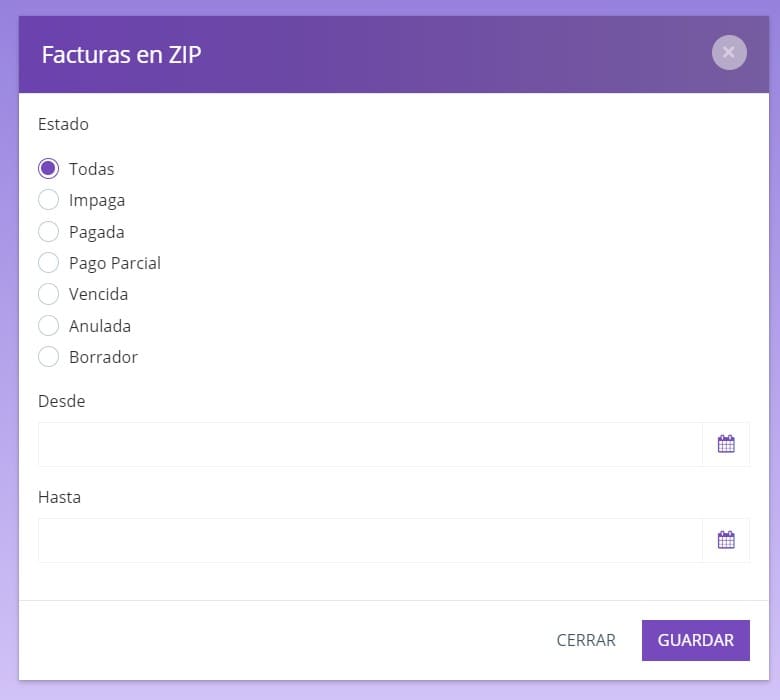This screenshot has width=780, height=700.
Task: Open the Hasta calendar date picker
Action: [726, 540]
